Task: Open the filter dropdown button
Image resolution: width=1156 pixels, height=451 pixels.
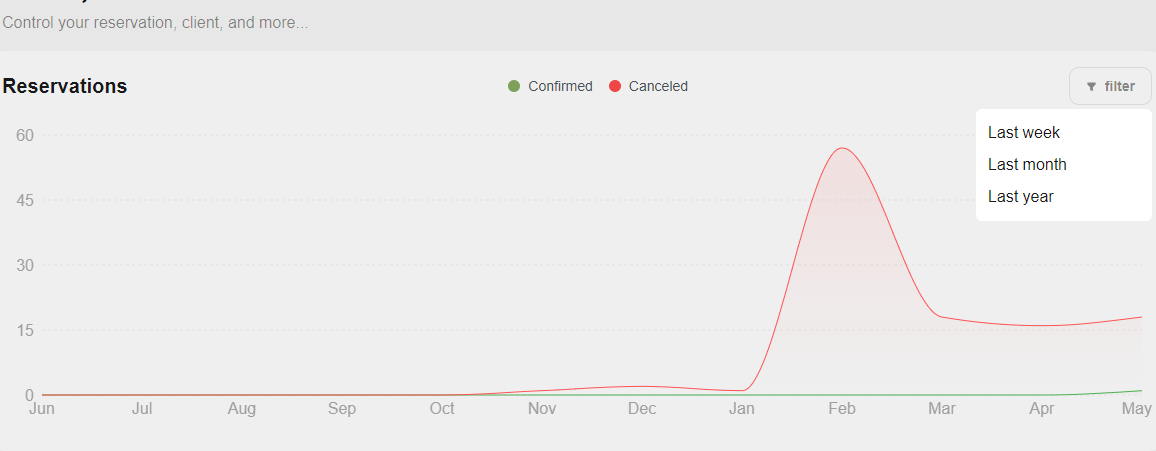Action: 1110,86
